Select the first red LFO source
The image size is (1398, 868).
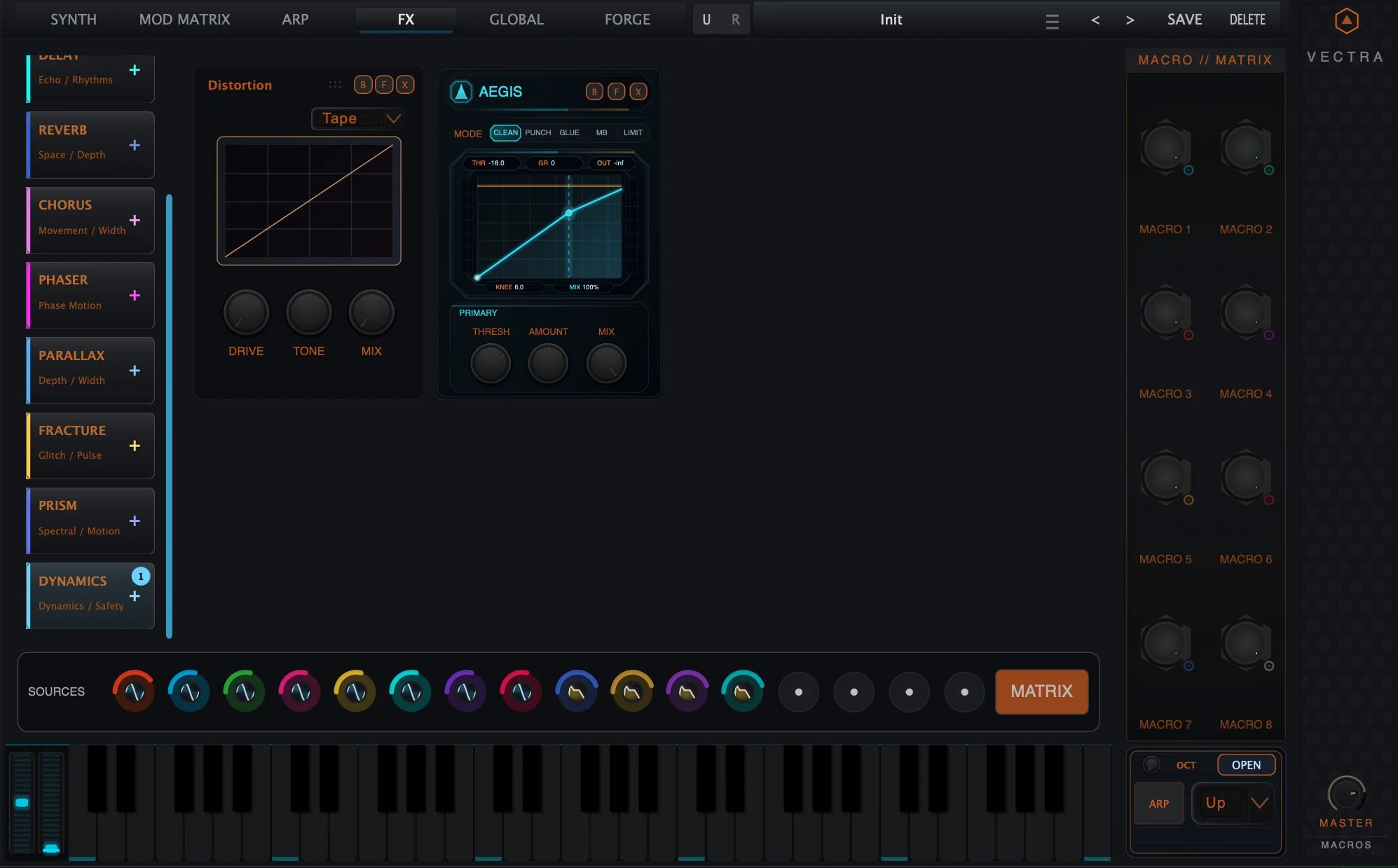point(134,691)
